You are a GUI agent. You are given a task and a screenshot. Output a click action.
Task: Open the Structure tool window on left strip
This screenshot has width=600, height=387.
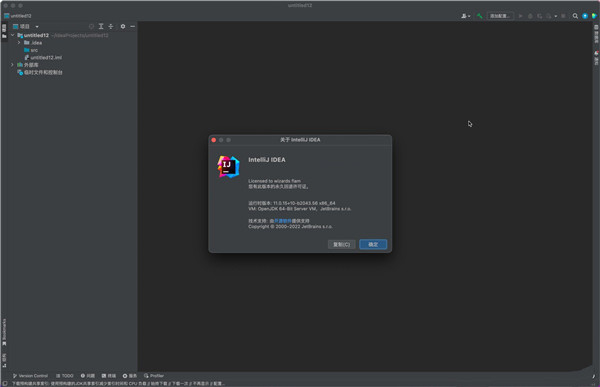(x=4, y=361)
